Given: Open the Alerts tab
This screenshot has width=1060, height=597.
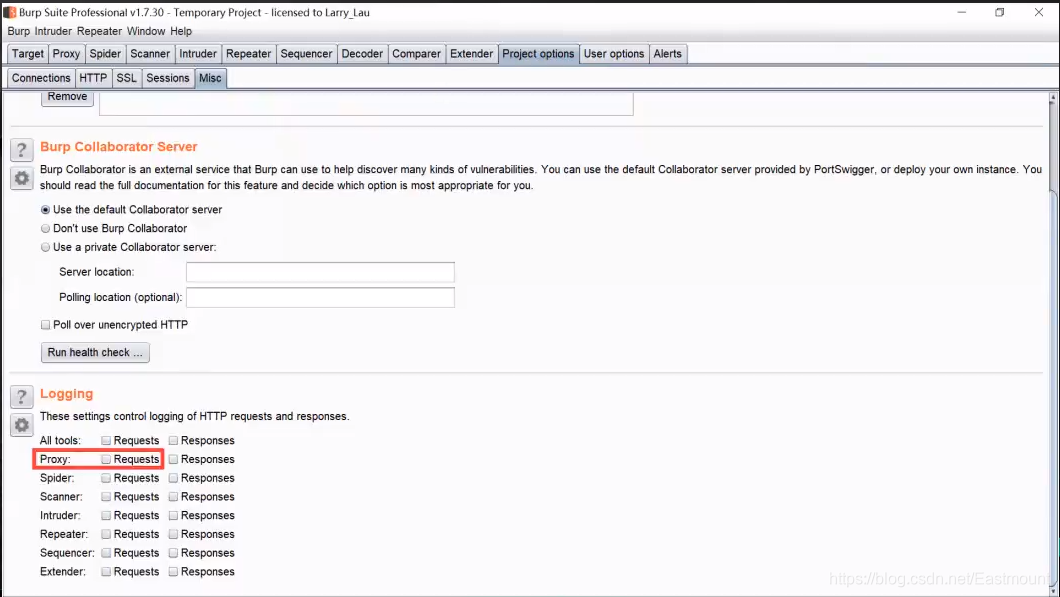Looking at the screenshot, I should tap(668, 54).
